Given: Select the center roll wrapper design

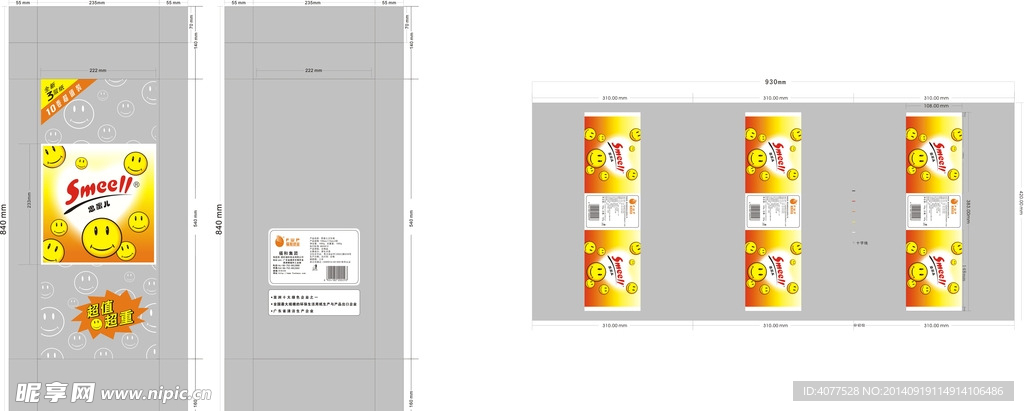Looking at the screenshot, I should (773, 211).
